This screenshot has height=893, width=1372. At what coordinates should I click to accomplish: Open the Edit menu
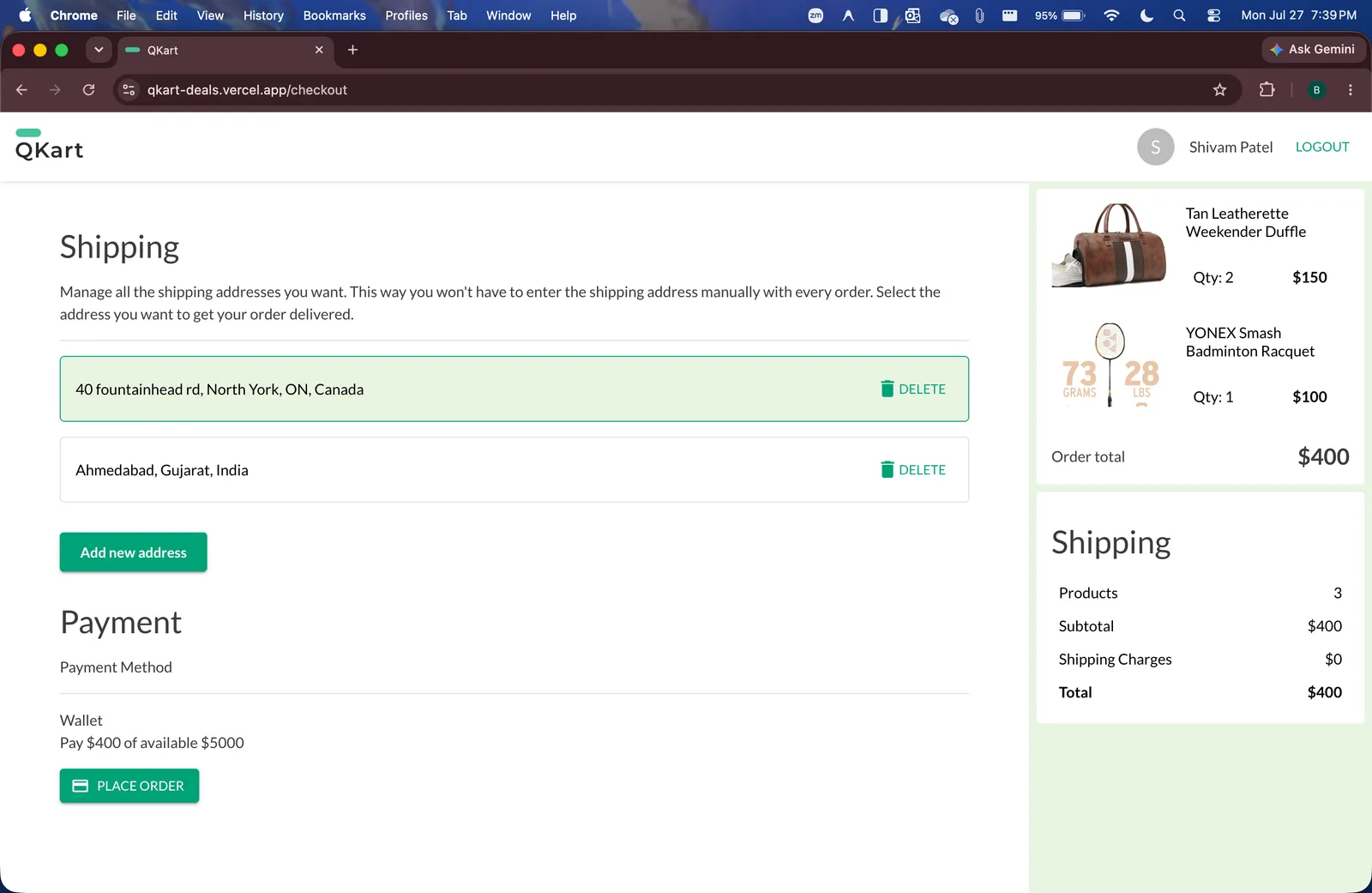pos(166,15)
